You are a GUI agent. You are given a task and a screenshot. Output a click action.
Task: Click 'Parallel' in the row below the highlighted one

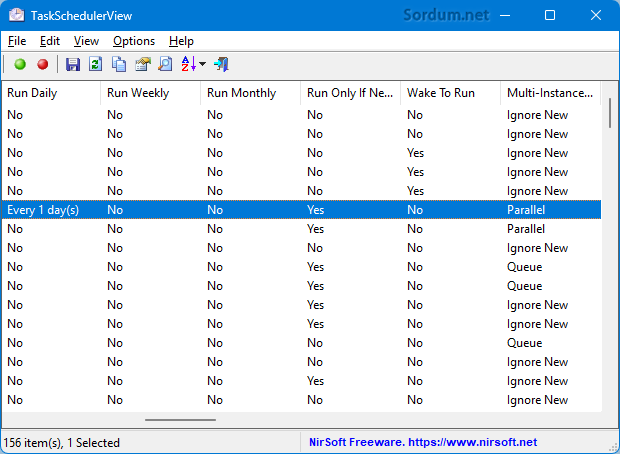coord(526,229)
